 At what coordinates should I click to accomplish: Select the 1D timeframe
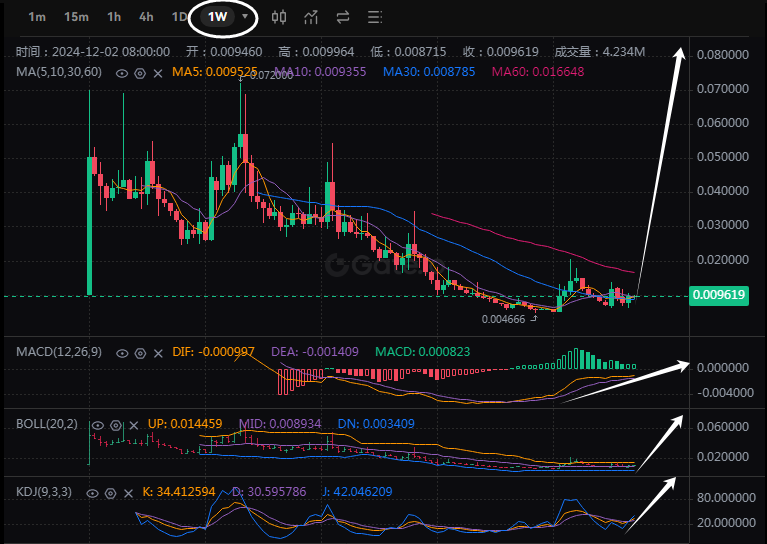pos(179,17)
